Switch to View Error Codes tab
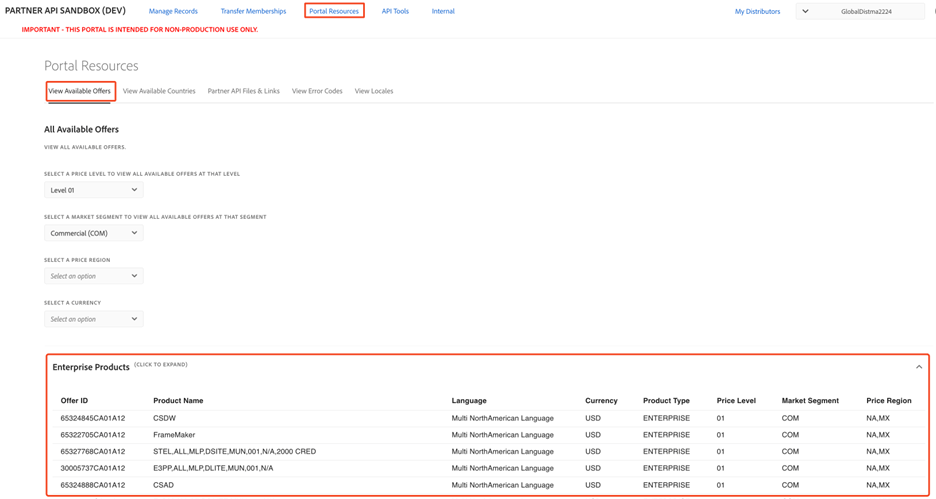This screenshot has width=936, height=499. pos(317,91)
